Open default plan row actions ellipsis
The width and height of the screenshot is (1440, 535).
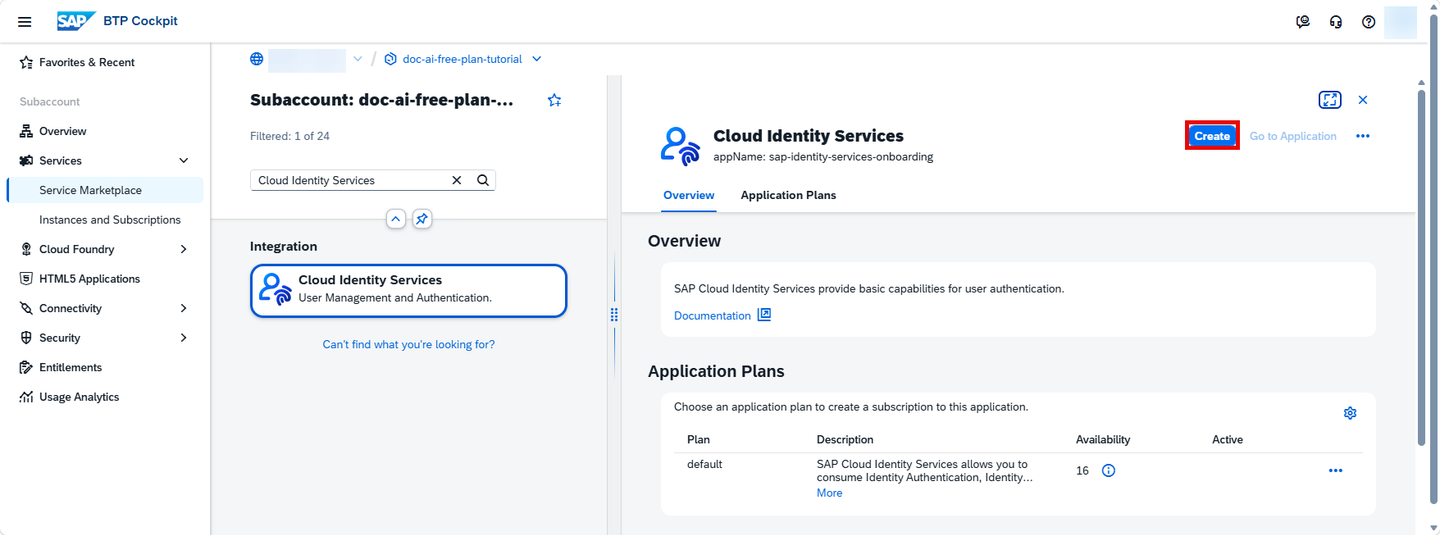(1336, 470)
